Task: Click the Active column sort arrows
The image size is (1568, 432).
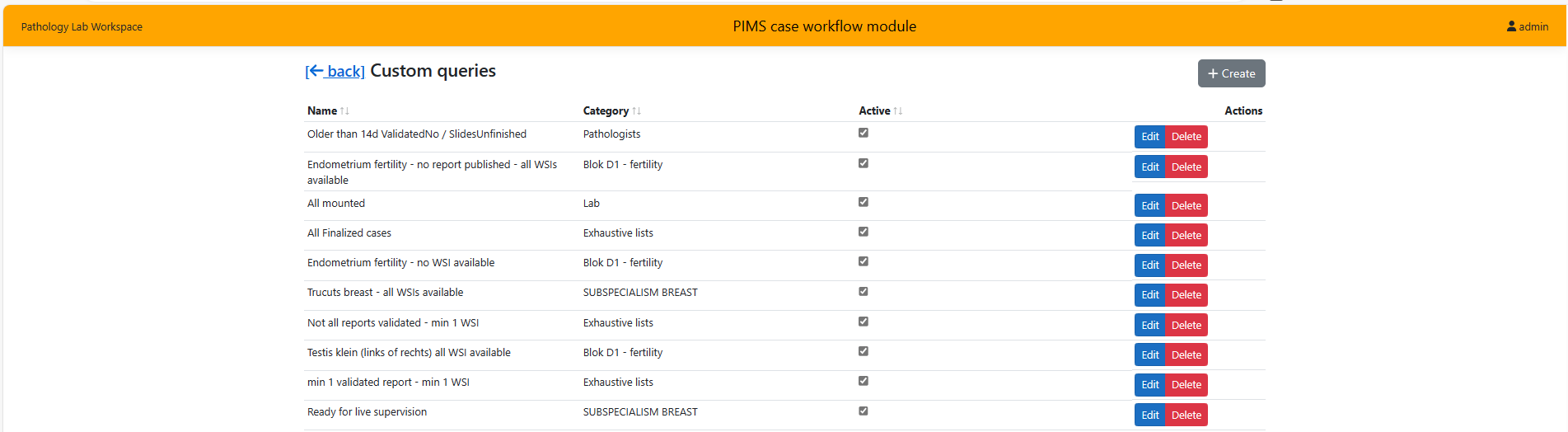Action: pyautogui.click(x=898, y=111)
